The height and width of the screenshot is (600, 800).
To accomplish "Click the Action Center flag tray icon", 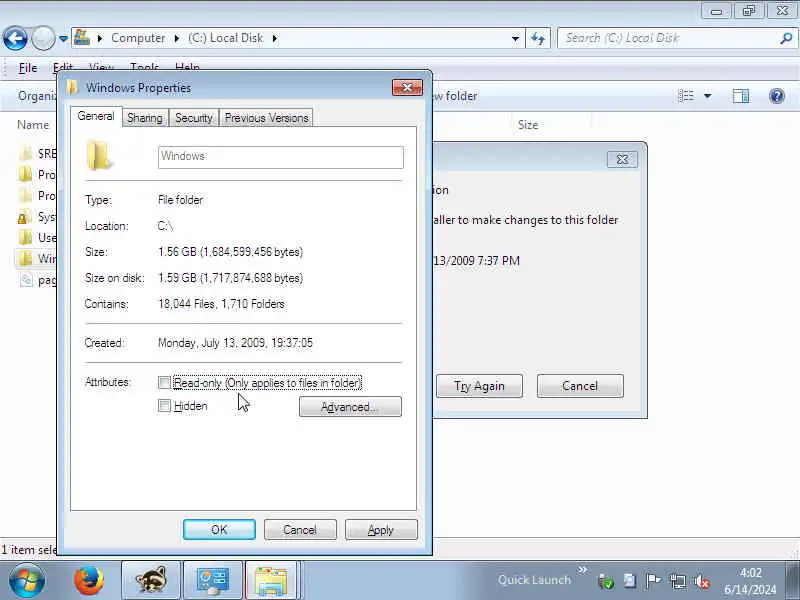I will 653,581.
